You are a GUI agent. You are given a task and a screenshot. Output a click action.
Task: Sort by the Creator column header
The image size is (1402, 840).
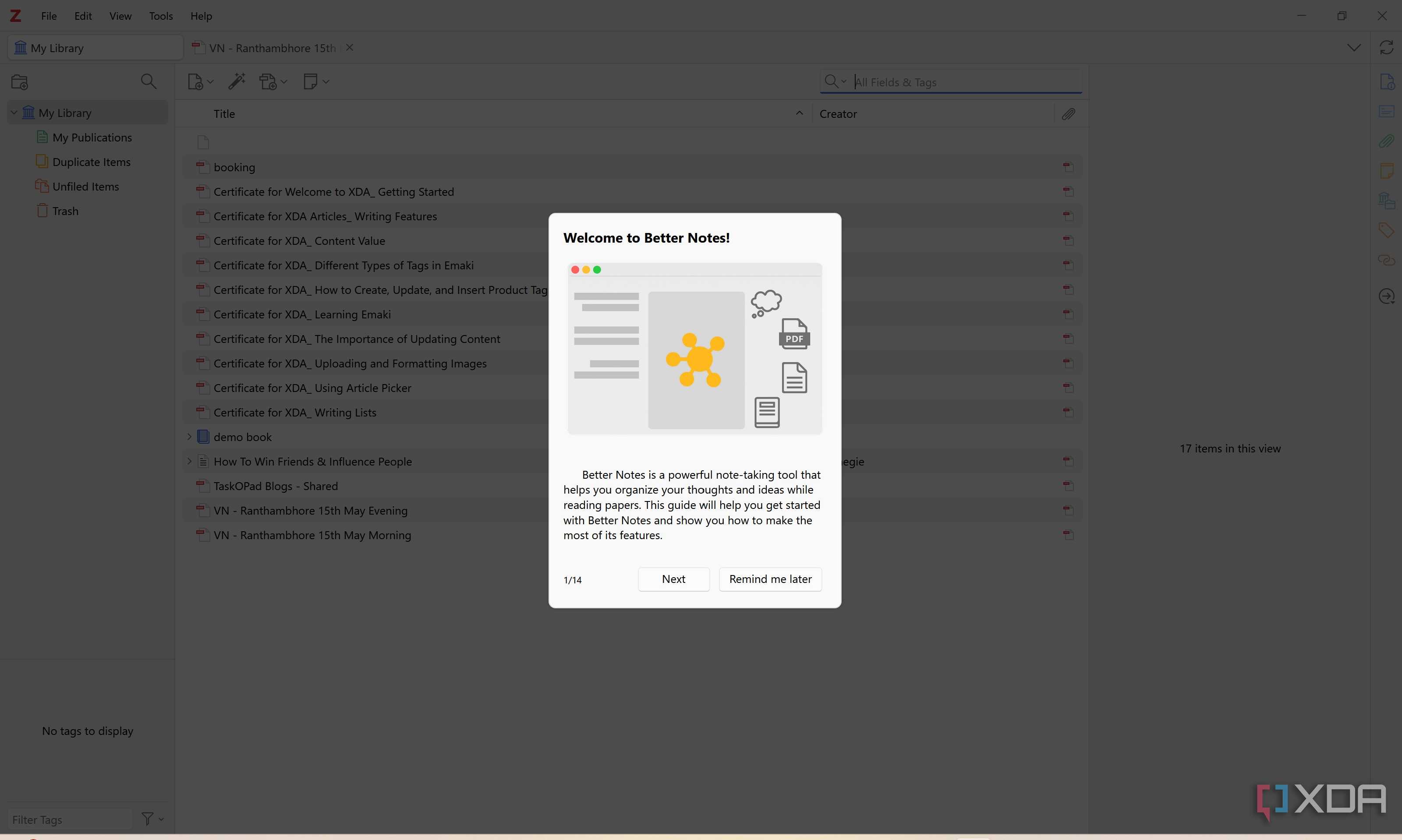pyautogui.click(x=933, y=114)
